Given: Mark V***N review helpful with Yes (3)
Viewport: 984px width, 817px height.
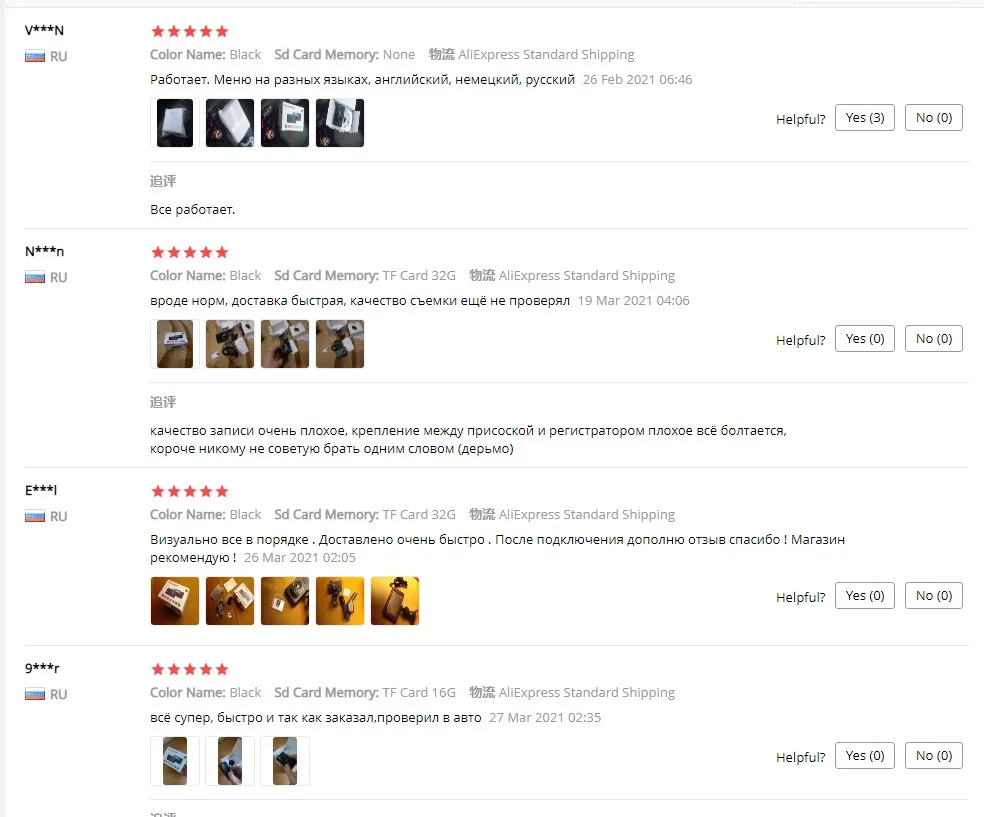Looking at the screenshot, I should (865, 118).
